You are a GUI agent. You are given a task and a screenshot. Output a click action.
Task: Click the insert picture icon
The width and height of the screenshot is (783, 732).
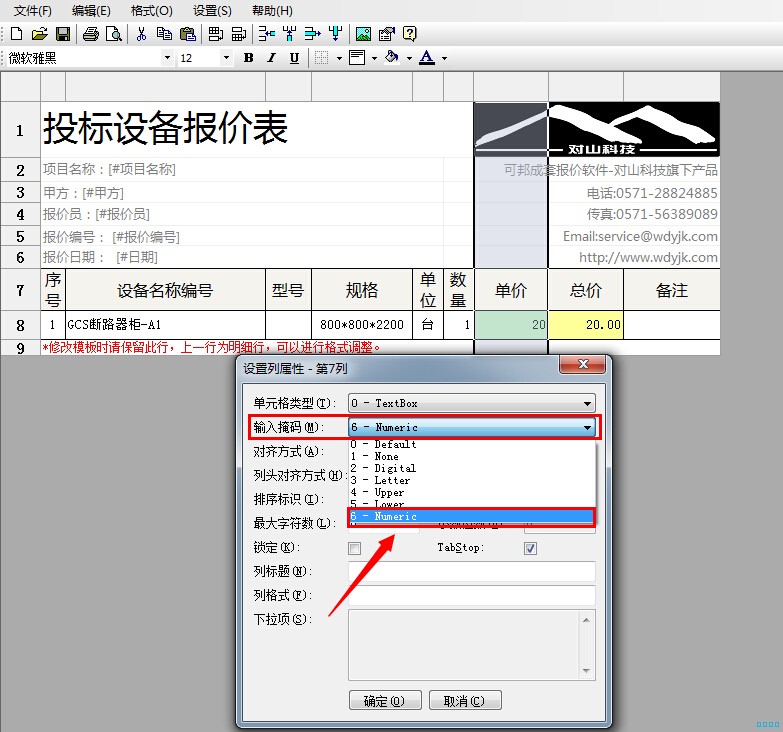pos(363,34)
